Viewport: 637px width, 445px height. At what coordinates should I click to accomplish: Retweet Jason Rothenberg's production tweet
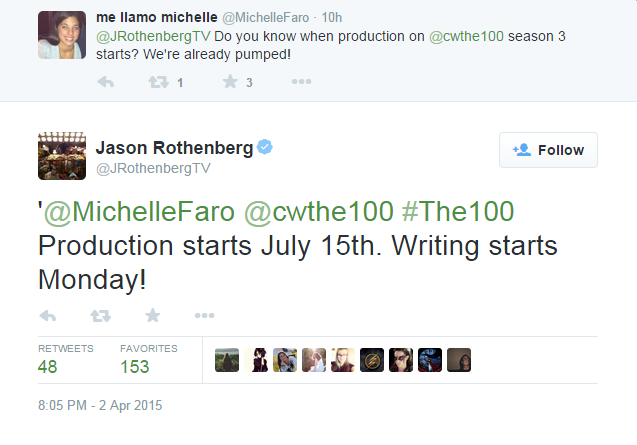click(x=100, y=315)
